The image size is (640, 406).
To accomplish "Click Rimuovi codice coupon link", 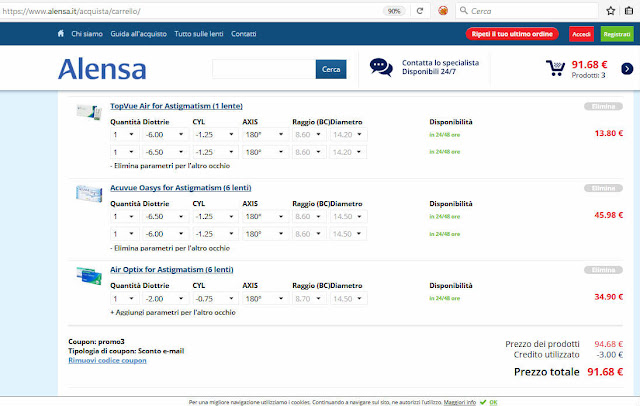I will point(107,360).
